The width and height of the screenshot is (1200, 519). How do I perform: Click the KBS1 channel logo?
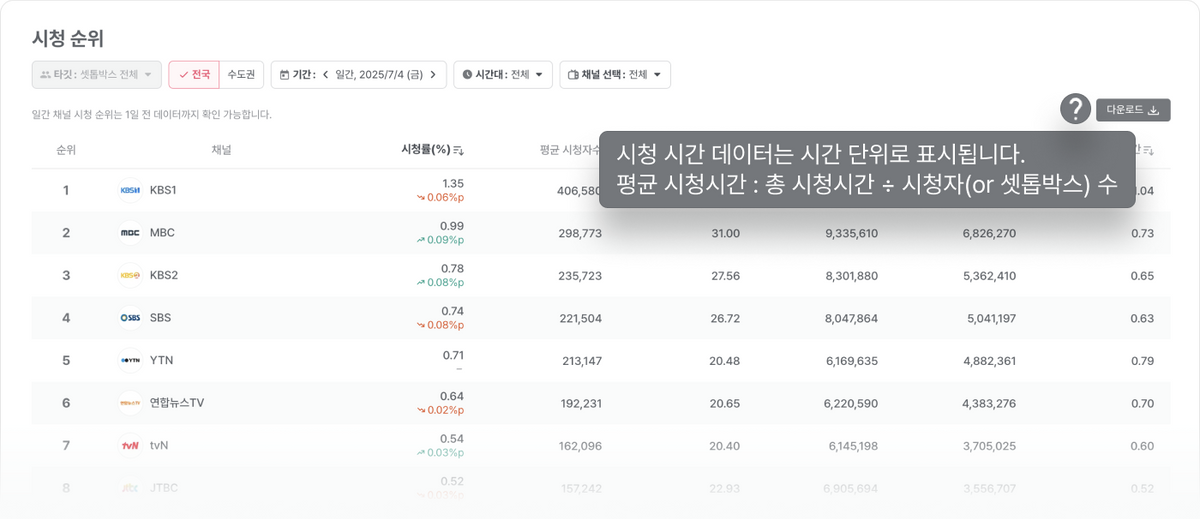click(x=130, y=190)
